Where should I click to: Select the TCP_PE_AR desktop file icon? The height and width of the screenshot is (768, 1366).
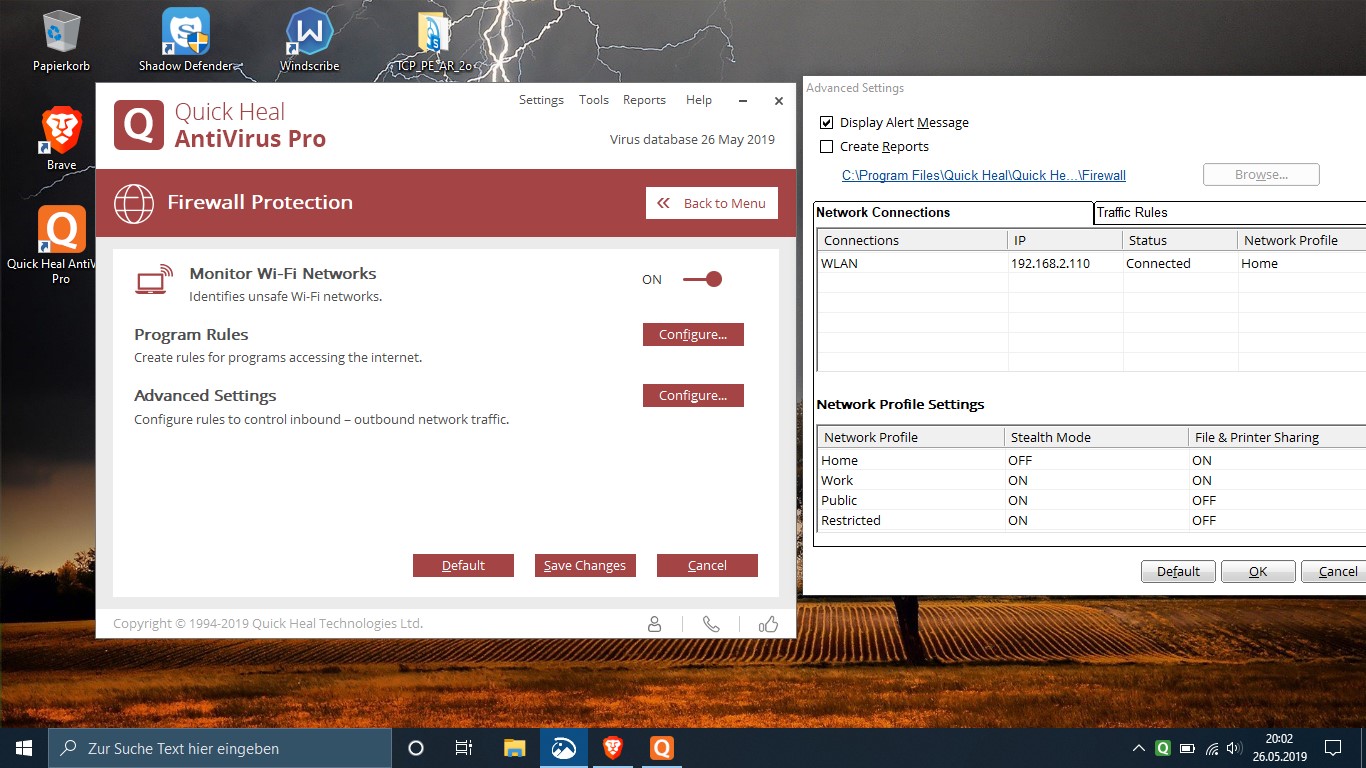point(434,41)
